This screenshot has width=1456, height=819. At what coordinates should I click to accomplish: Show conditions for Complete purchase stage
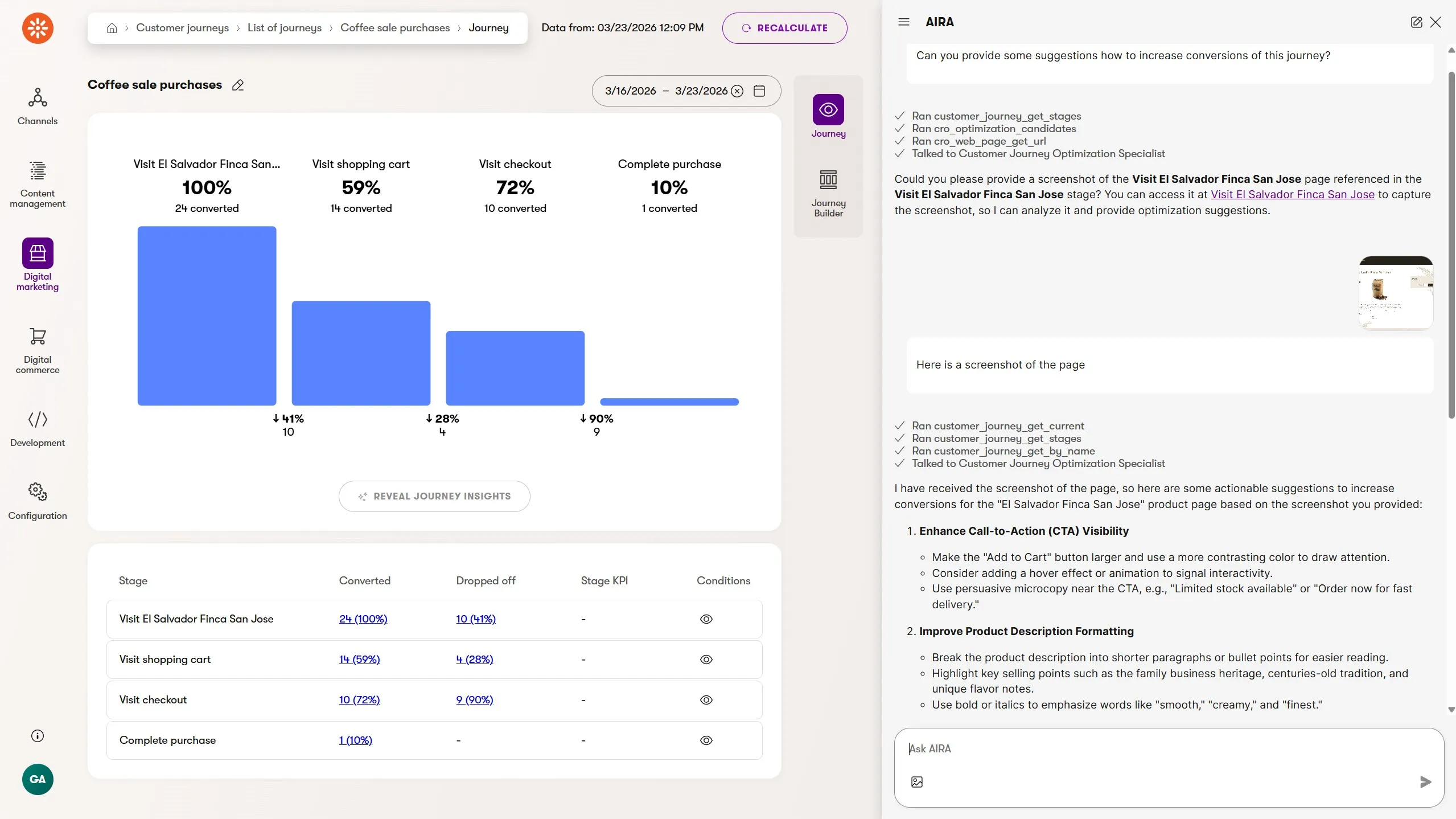pos(706,740)
